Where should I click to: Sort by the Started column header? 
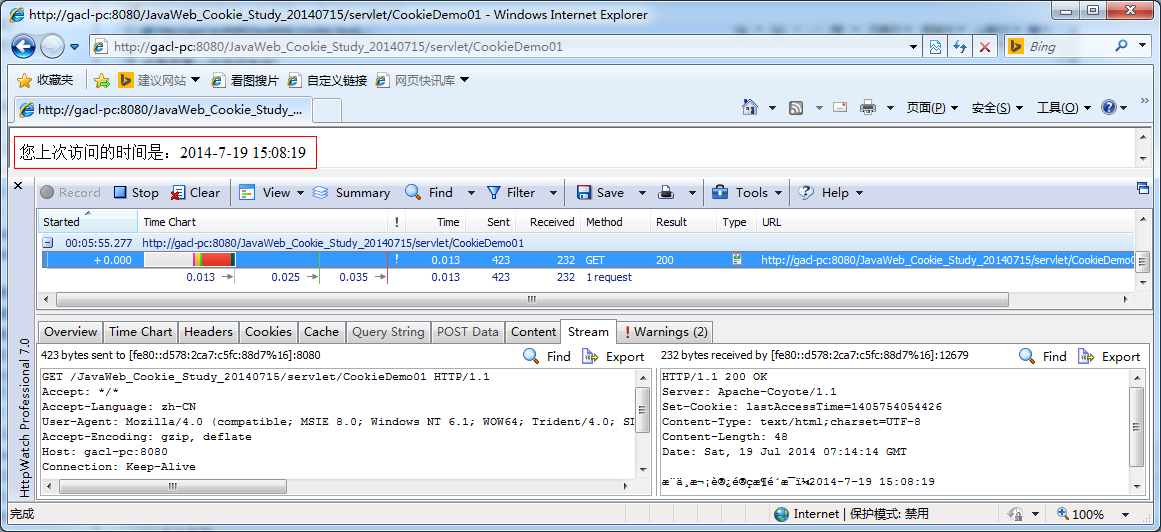(87, 222)
